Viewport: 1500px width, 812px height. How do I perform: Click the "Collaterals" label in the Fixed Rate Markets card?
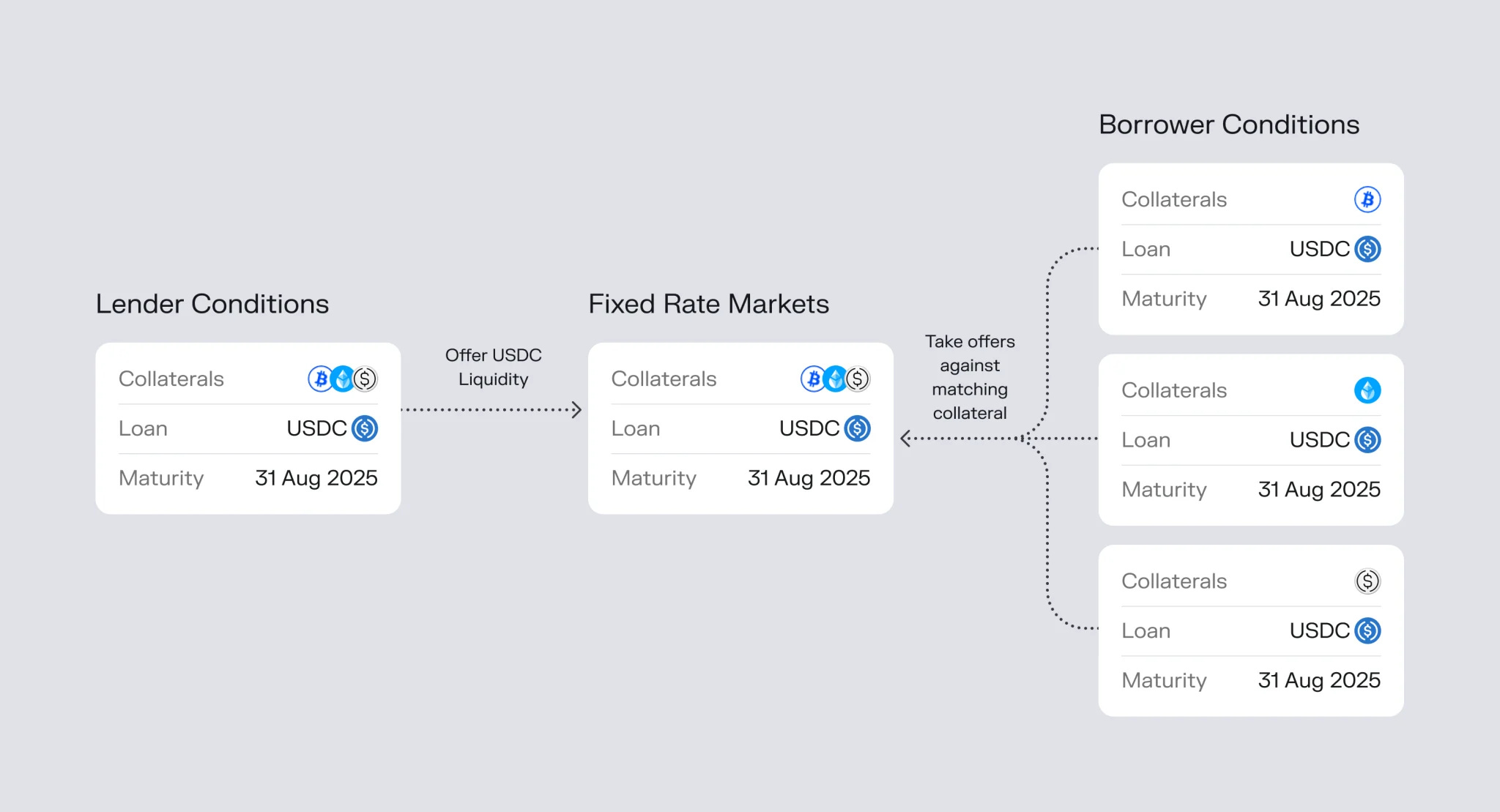click(664, 379)
